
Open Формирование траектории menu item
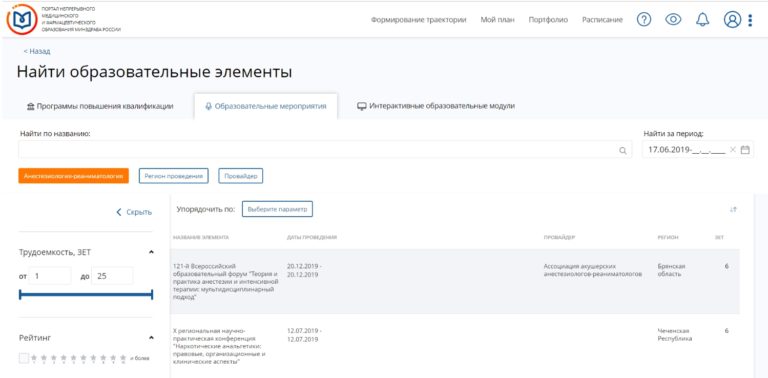pyautogui.click(x=419, y=20)
